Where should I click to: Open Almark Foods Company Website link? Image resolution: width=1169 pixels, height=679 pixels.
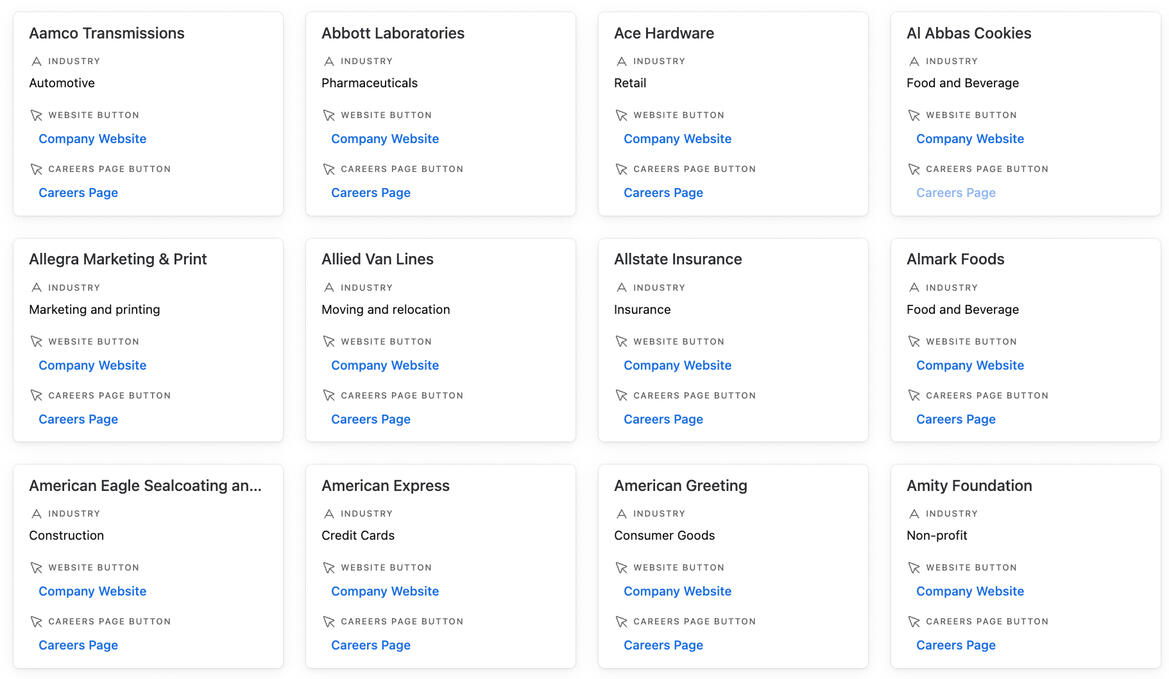pos(969,365)
